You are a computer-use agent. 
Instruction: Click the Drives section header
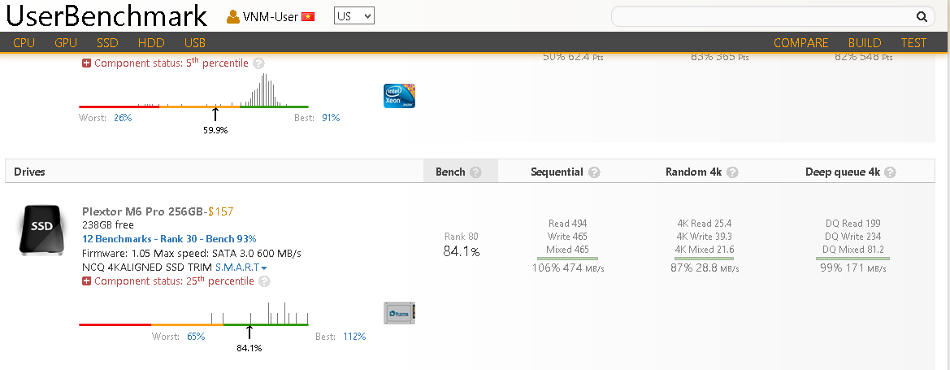pos(30,172)
